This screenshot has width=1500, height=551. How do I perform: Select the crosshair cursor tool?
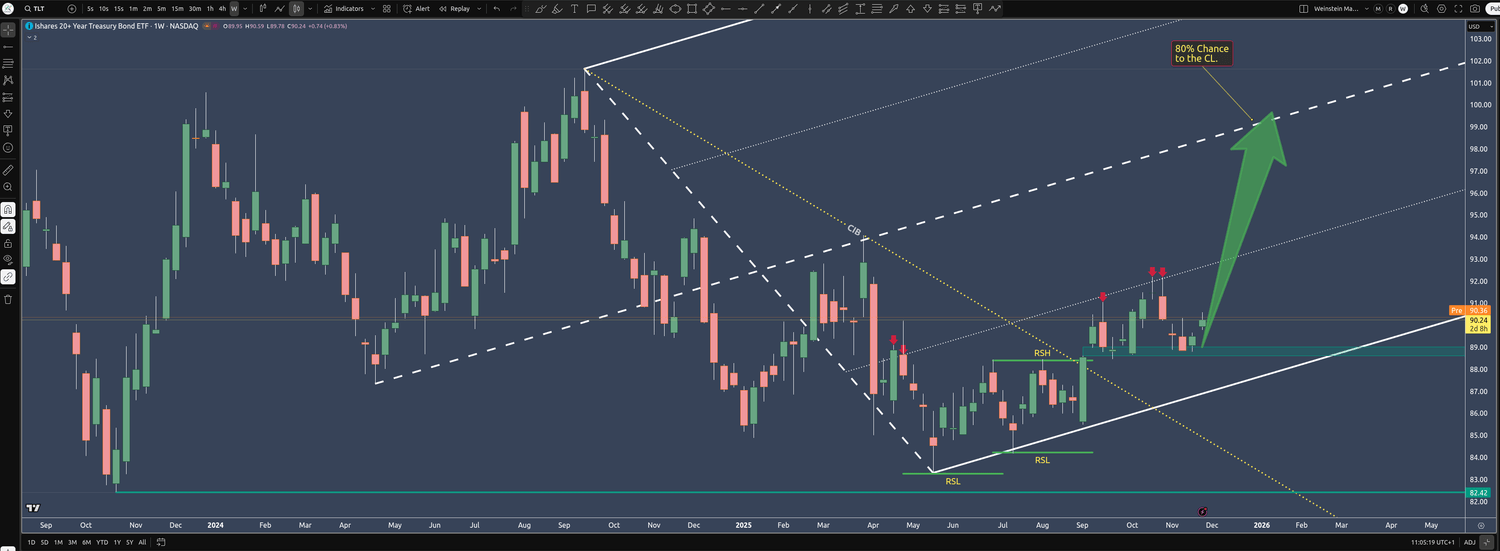point(8,29)
